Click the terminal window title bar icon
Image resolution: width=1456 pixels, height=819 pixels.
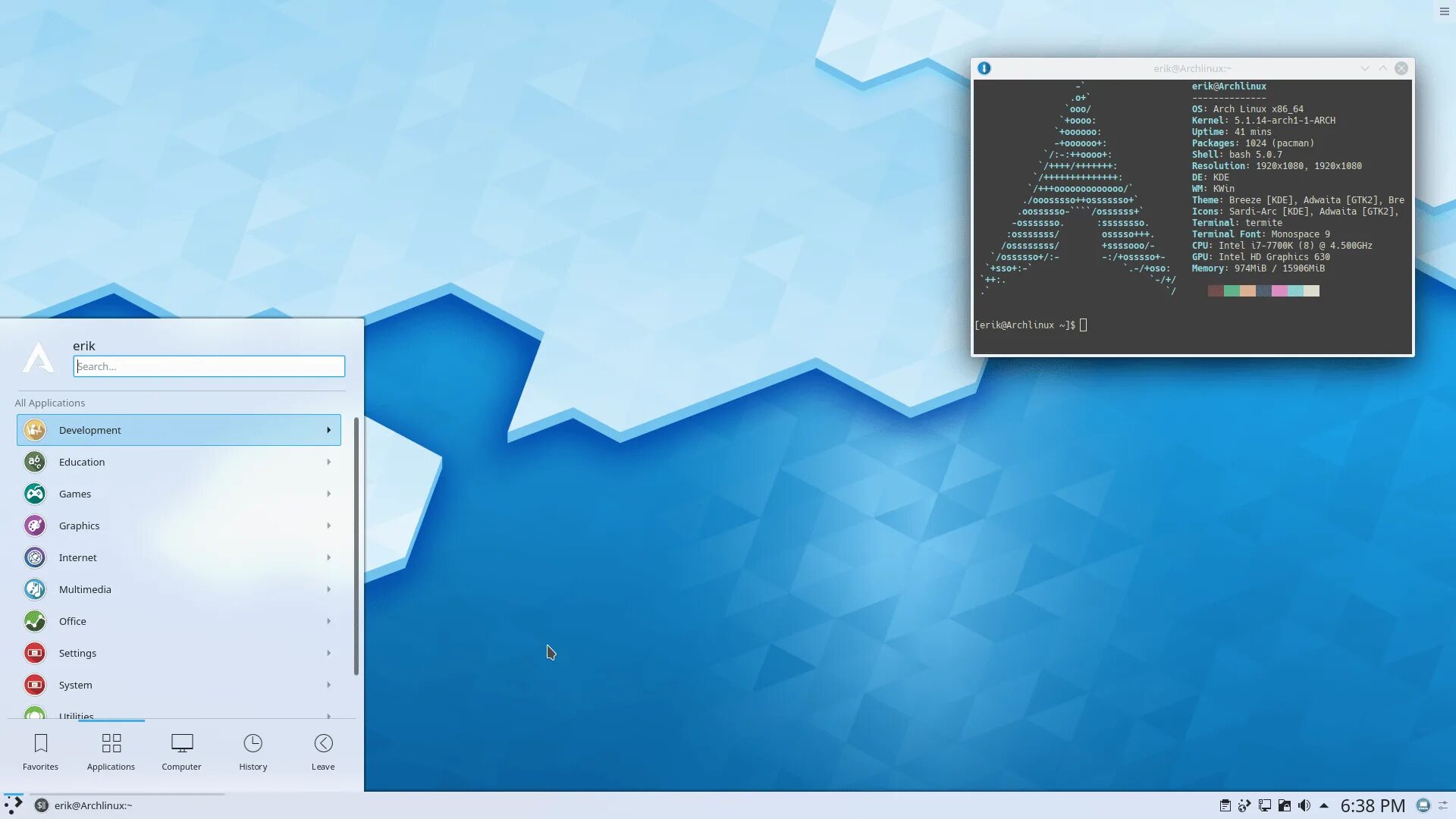tap(984, 68)
